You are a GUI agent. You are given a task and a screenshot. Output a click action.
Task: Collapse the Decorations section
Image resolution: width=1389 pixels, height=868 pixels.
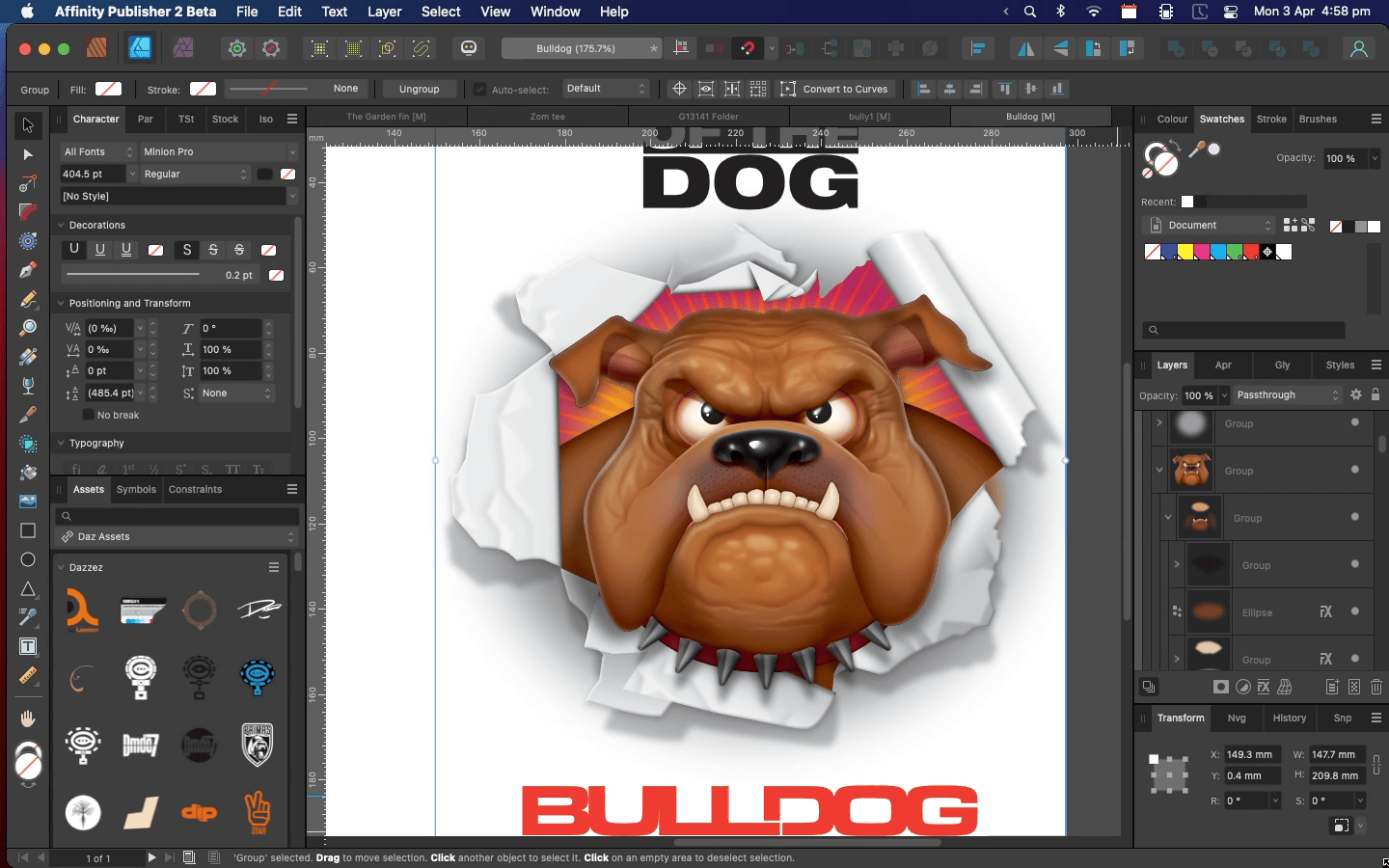coord(61,225)
